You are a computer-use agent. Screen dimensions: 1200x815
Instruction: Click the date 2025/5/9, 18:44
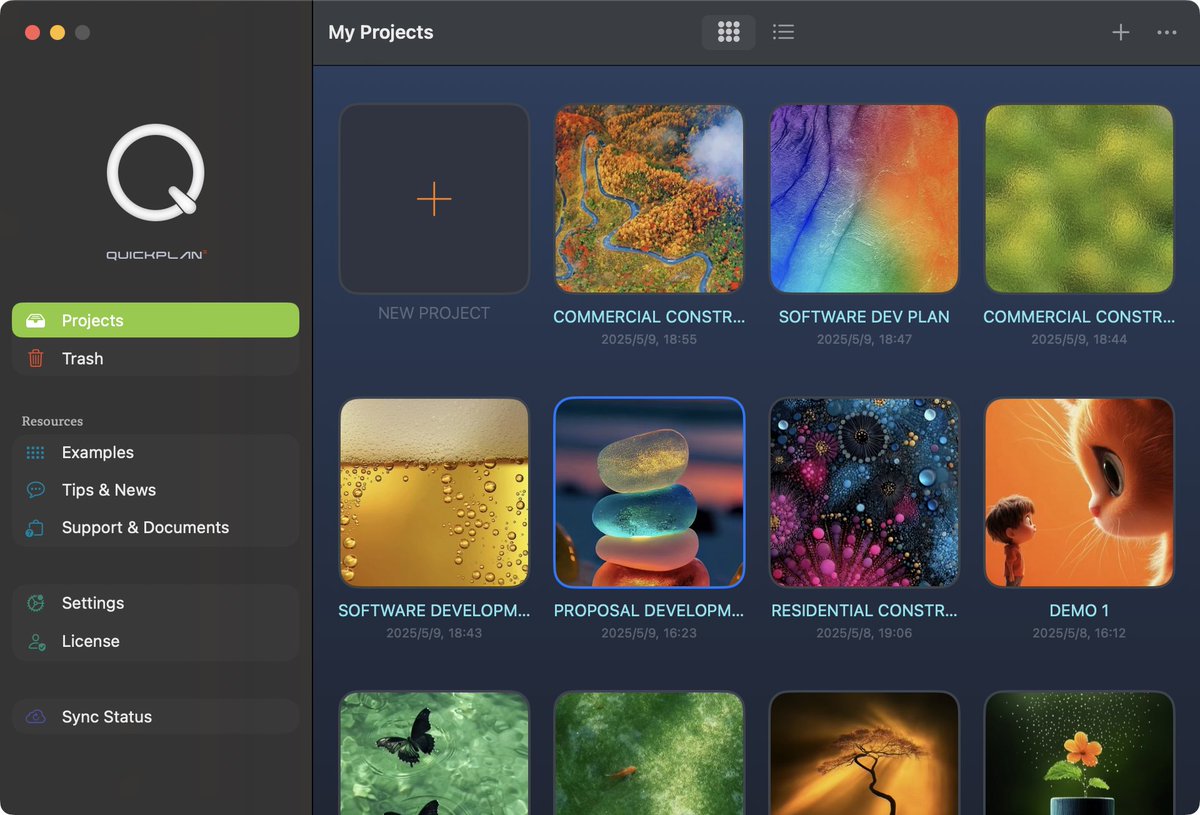pyautogui.click(x=1079, y=340)
